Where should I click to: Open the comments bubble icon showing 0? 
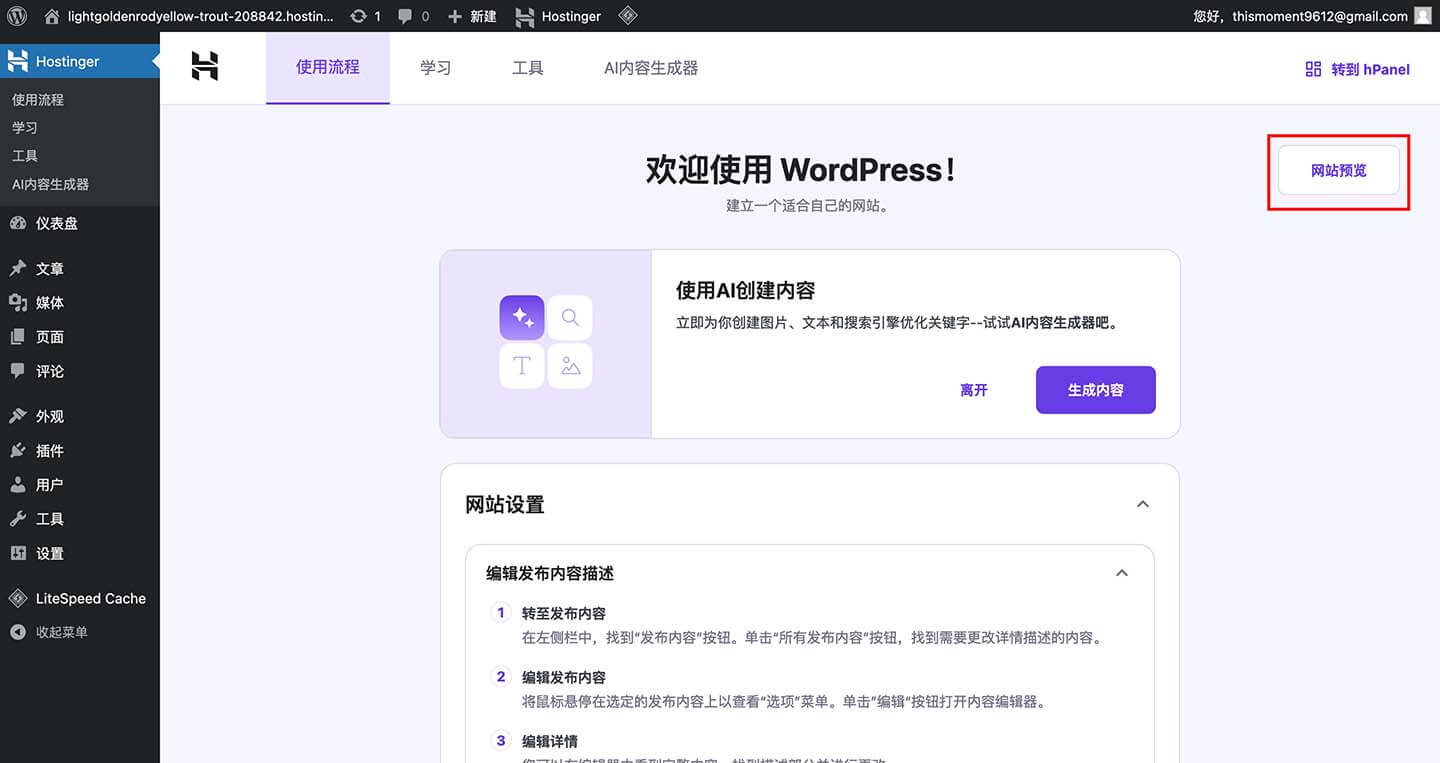[405, 16]
